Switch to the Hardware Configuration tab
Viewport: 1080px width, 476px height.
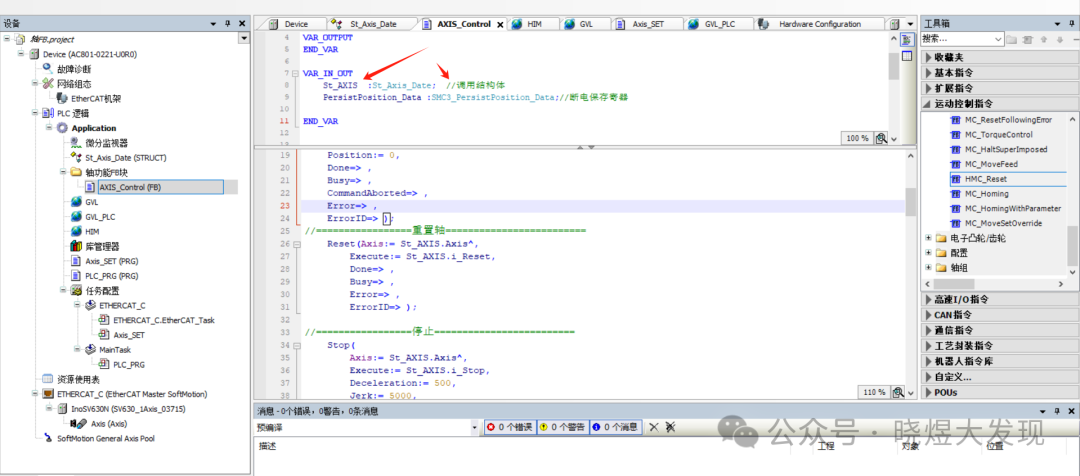tap(818, 24)
